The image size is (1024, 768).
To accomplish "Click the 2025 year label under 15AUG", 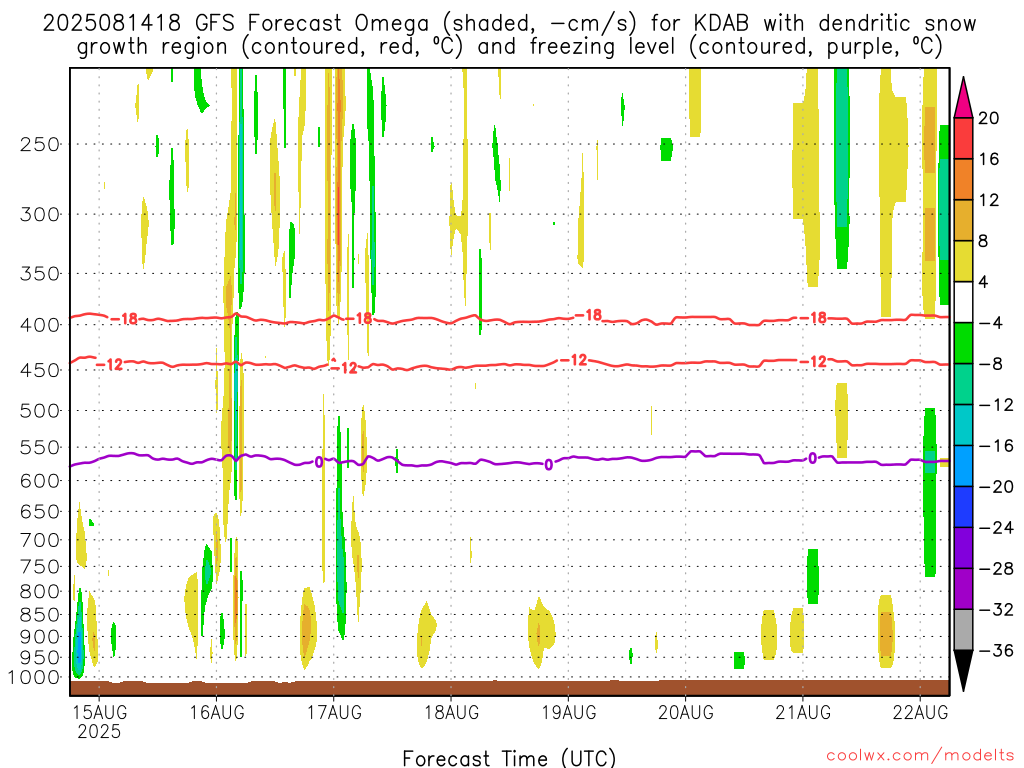I will click(x=99, y=731).
